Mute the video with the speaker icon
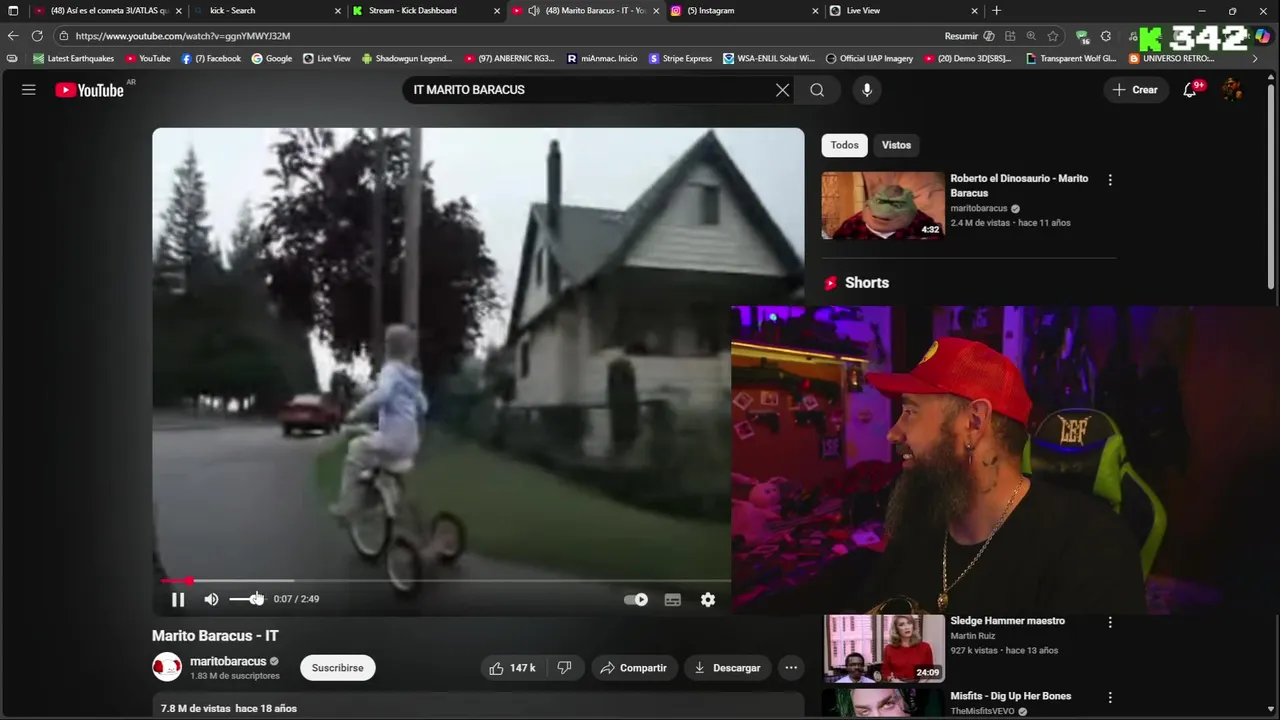This screenshot has width=1280, height=720. point(211,599)
